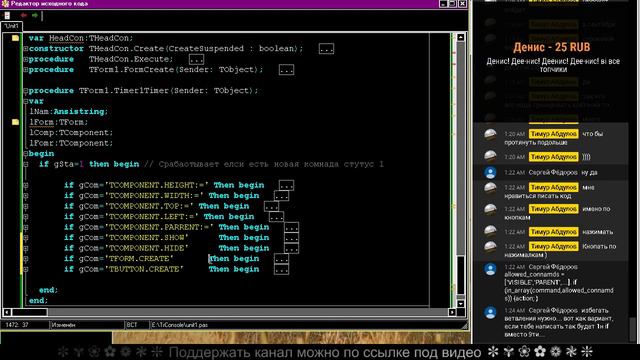Expand gutter fold marker of TCOMPONENT.HEIGHT line
The width and height of the screenshot is (640, 360).
point(26,185)
